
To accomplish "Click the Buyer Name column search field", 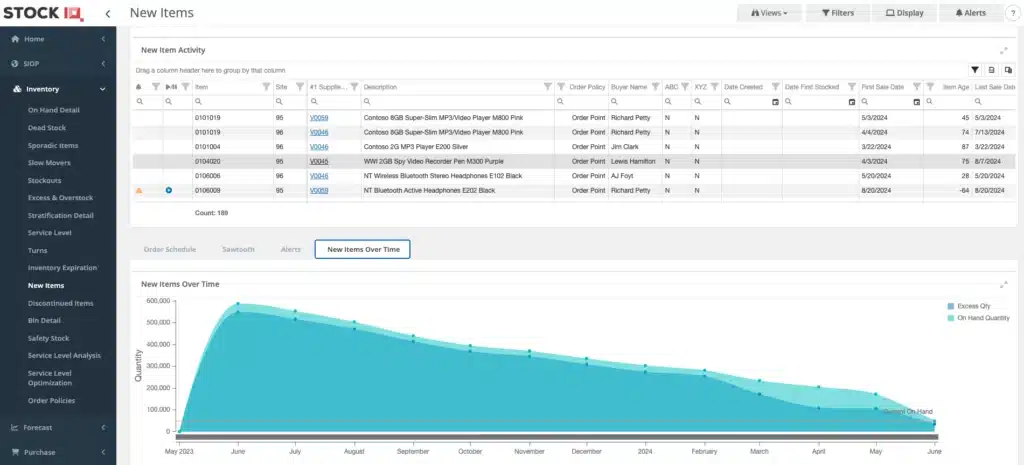I will coord(635,103).
